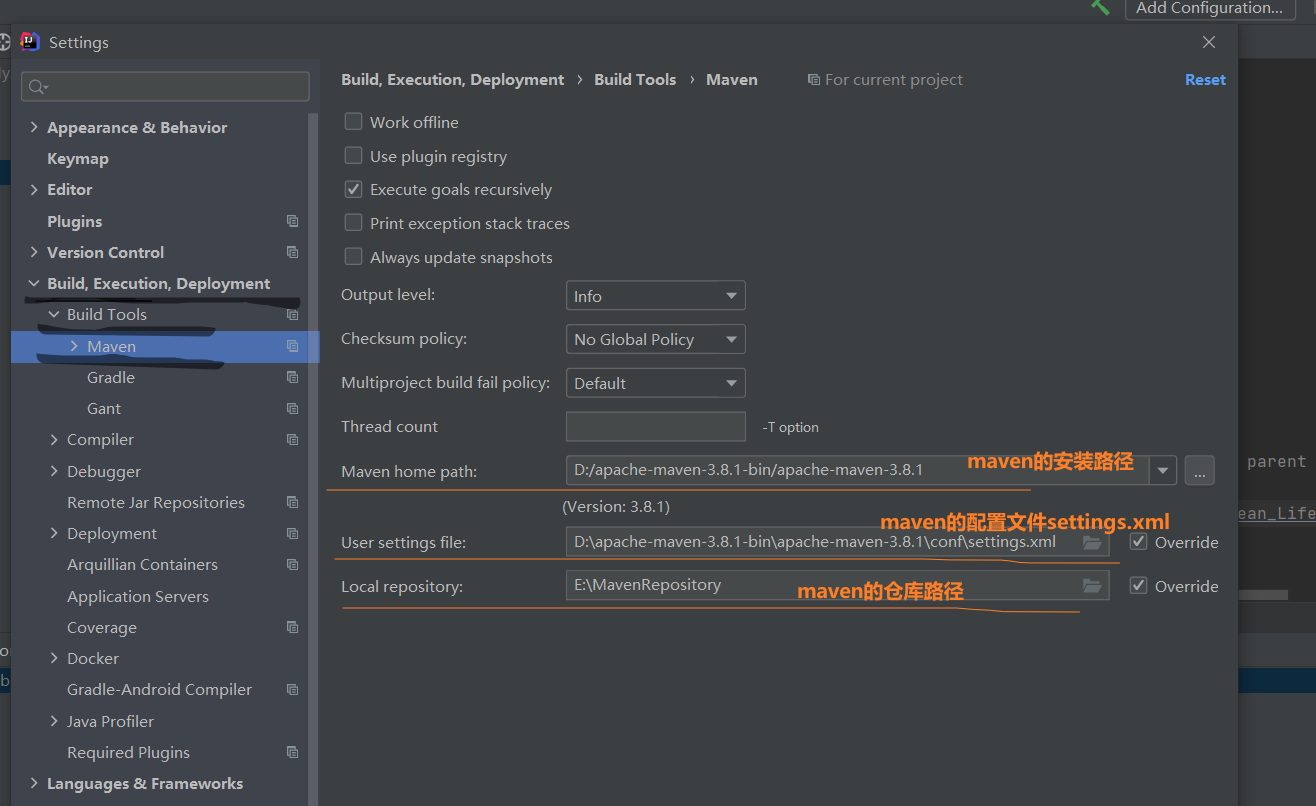Click Build, Execution, Deployment breadcrumb
Screen dimensions: 1316x806
click(x=453, y=79)
